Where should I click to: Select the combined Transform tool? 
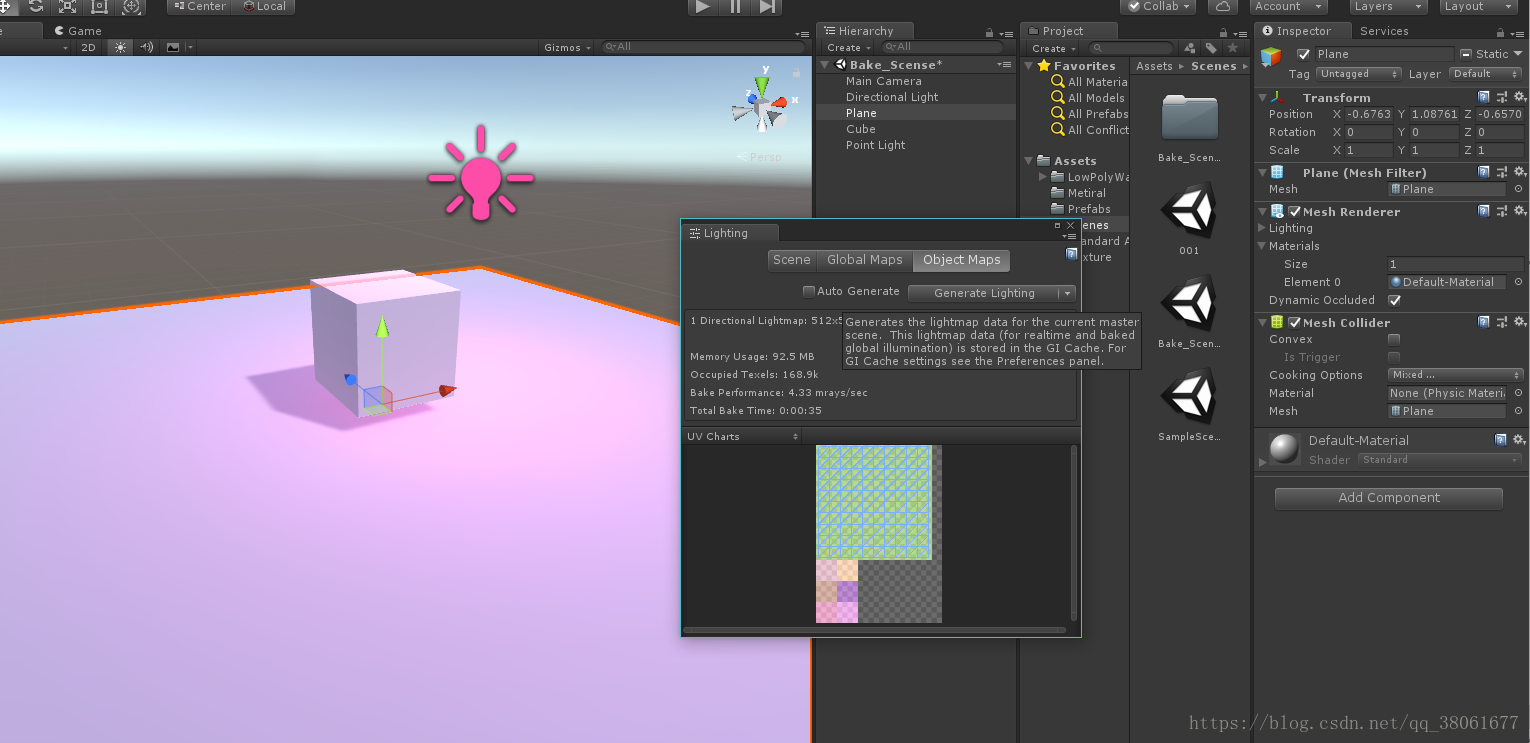click(131, 6)
